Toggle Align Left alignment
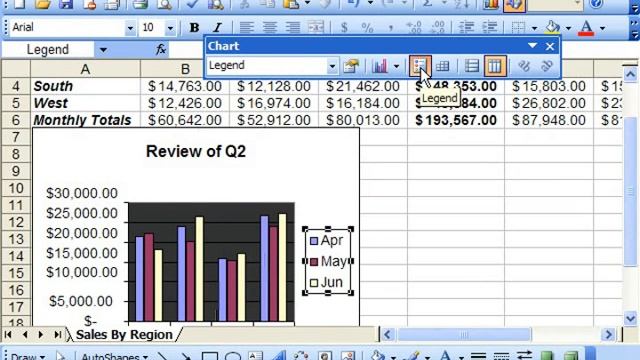The width and height of the screenshot is (640, 360). [246, 28]
